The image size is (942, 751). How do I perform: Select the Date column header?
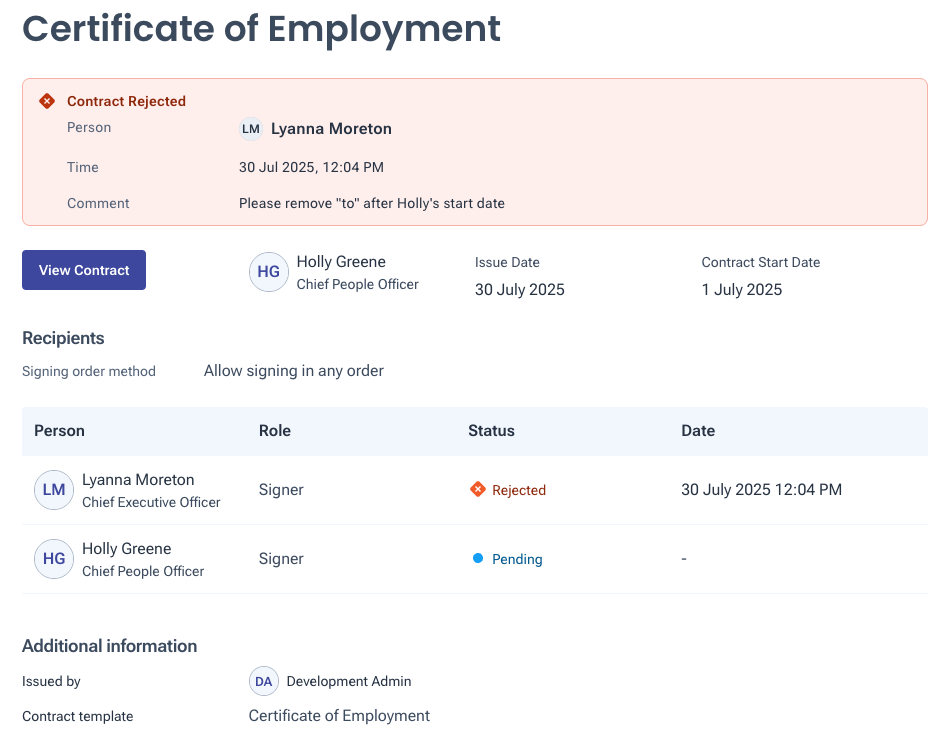(x=698, y=431)
